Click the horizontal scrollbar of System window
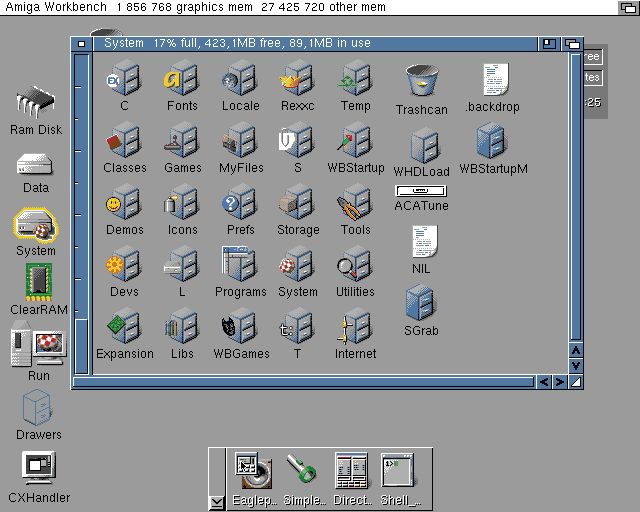 point(303,382)
